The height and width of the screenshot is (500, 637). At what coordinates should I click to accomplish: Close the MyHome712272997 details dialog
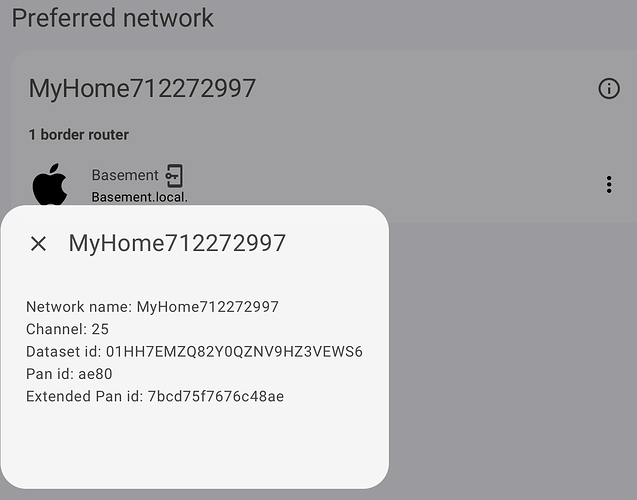tap(38, 243)
